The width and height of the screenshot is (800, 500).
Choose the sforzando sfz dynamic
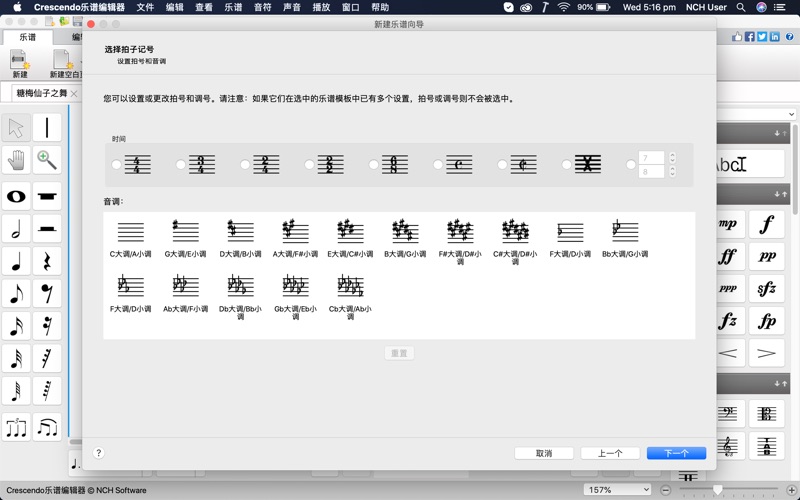[x=767, y=289]
